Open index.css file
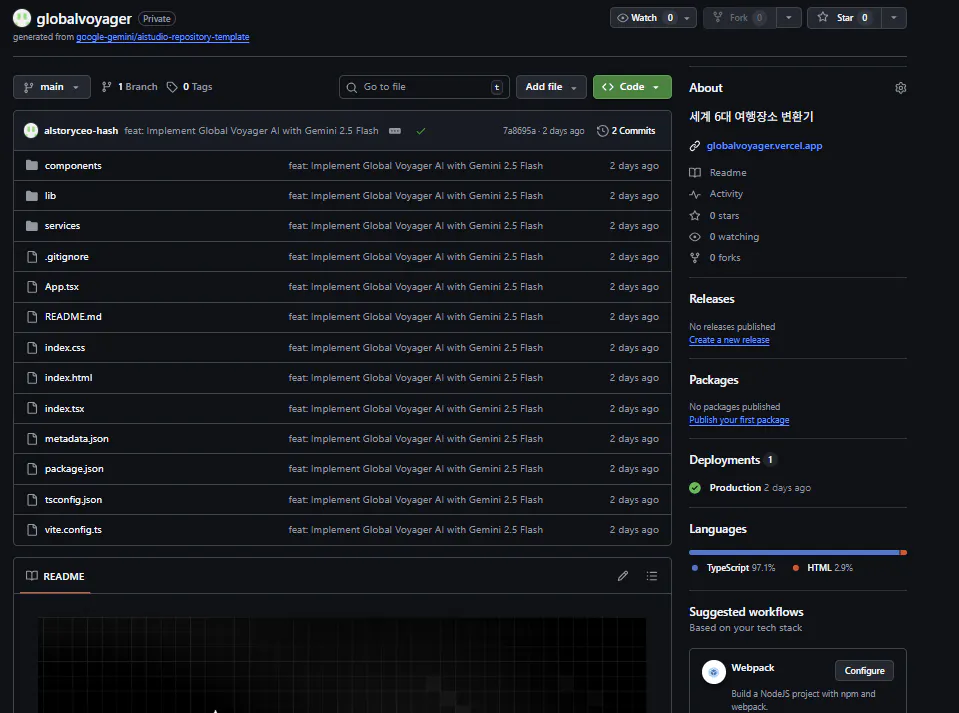Image resolution: width=959 pixels, height=713 pixels. click(x=65, y=347)
